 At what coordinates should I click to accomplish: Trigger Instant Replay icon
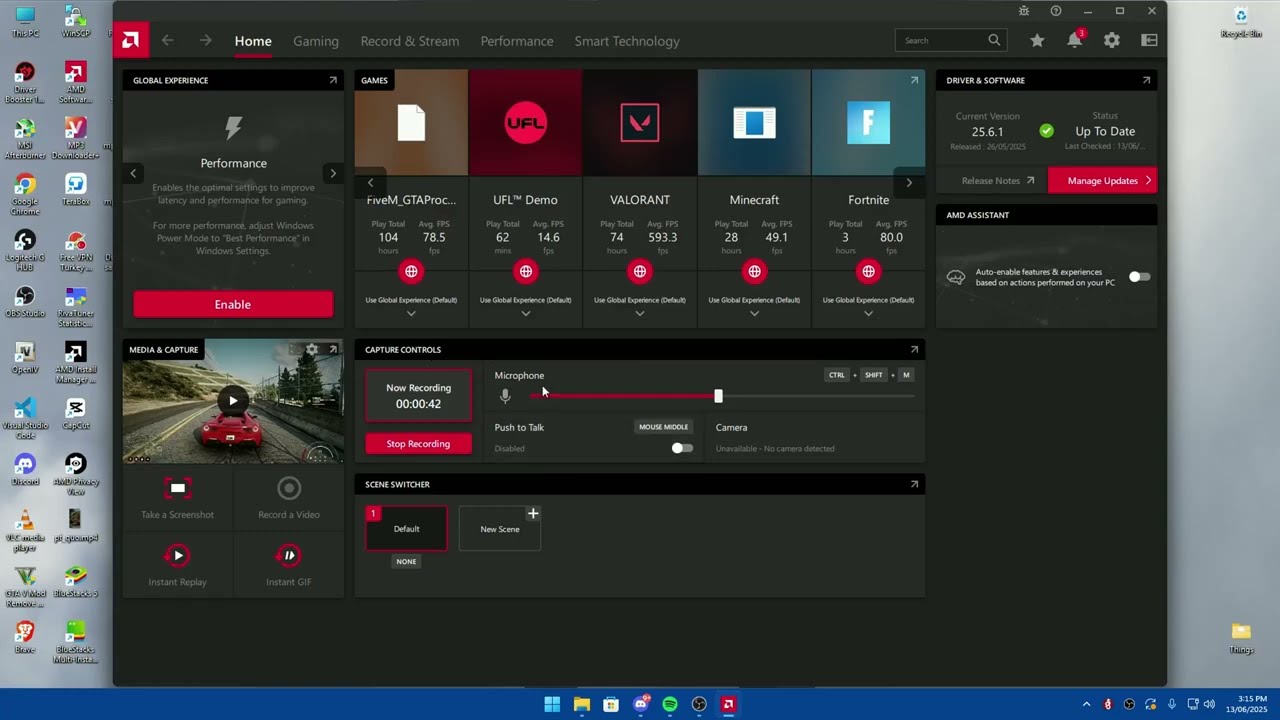[x=177, y=555]
